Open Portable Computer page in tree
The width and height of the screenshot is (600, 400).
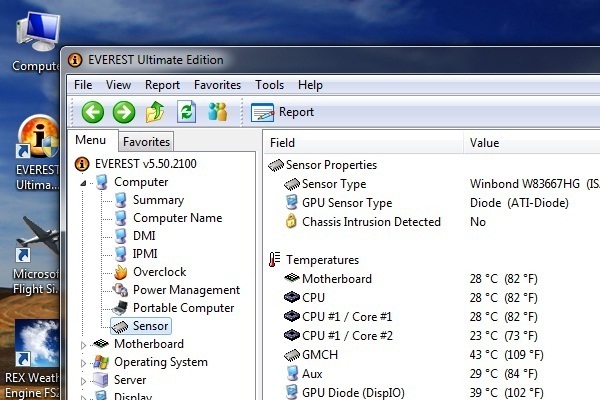(174, 308)
